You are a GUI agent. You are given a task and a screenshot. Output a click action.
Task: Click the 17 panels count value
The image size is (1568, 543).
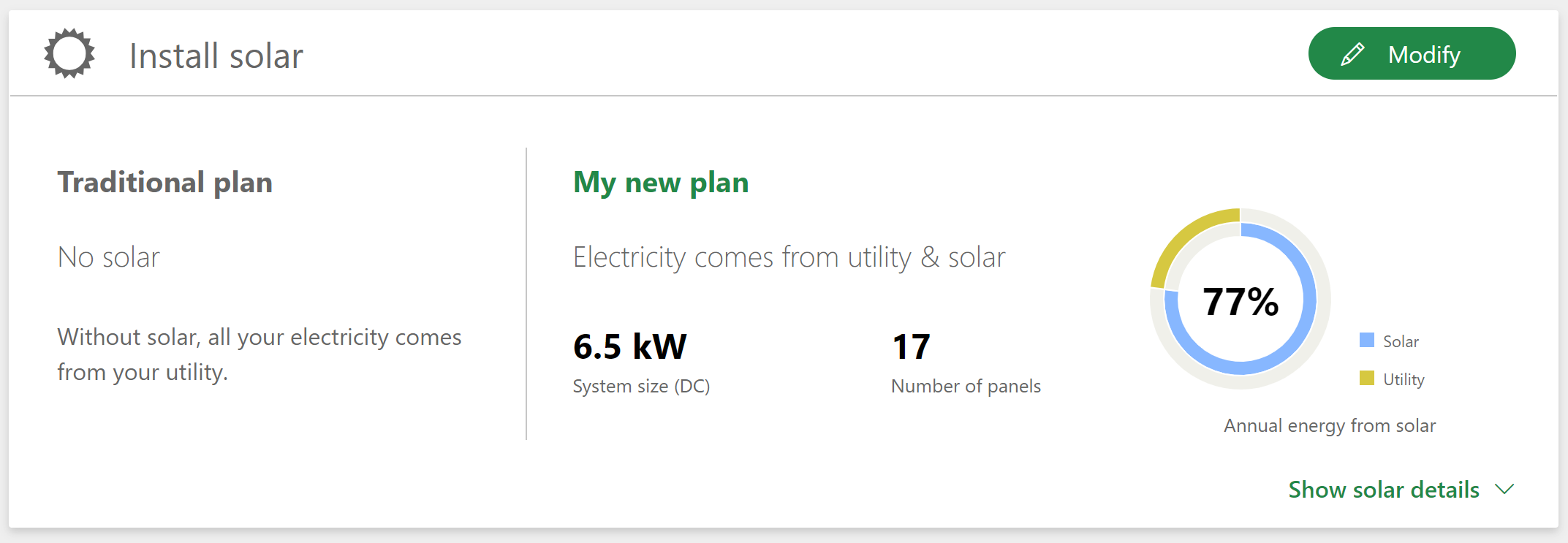click(911, 346)
